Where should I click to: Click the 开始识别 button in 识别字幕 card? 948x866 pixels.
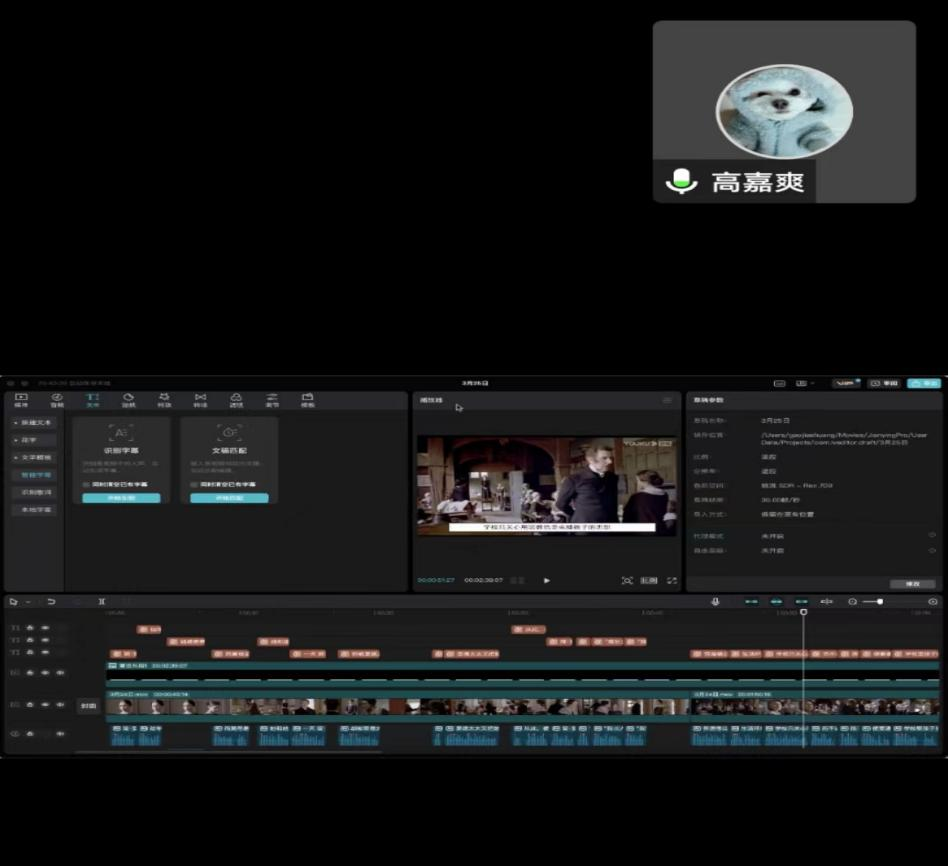[x=120, y=497]
